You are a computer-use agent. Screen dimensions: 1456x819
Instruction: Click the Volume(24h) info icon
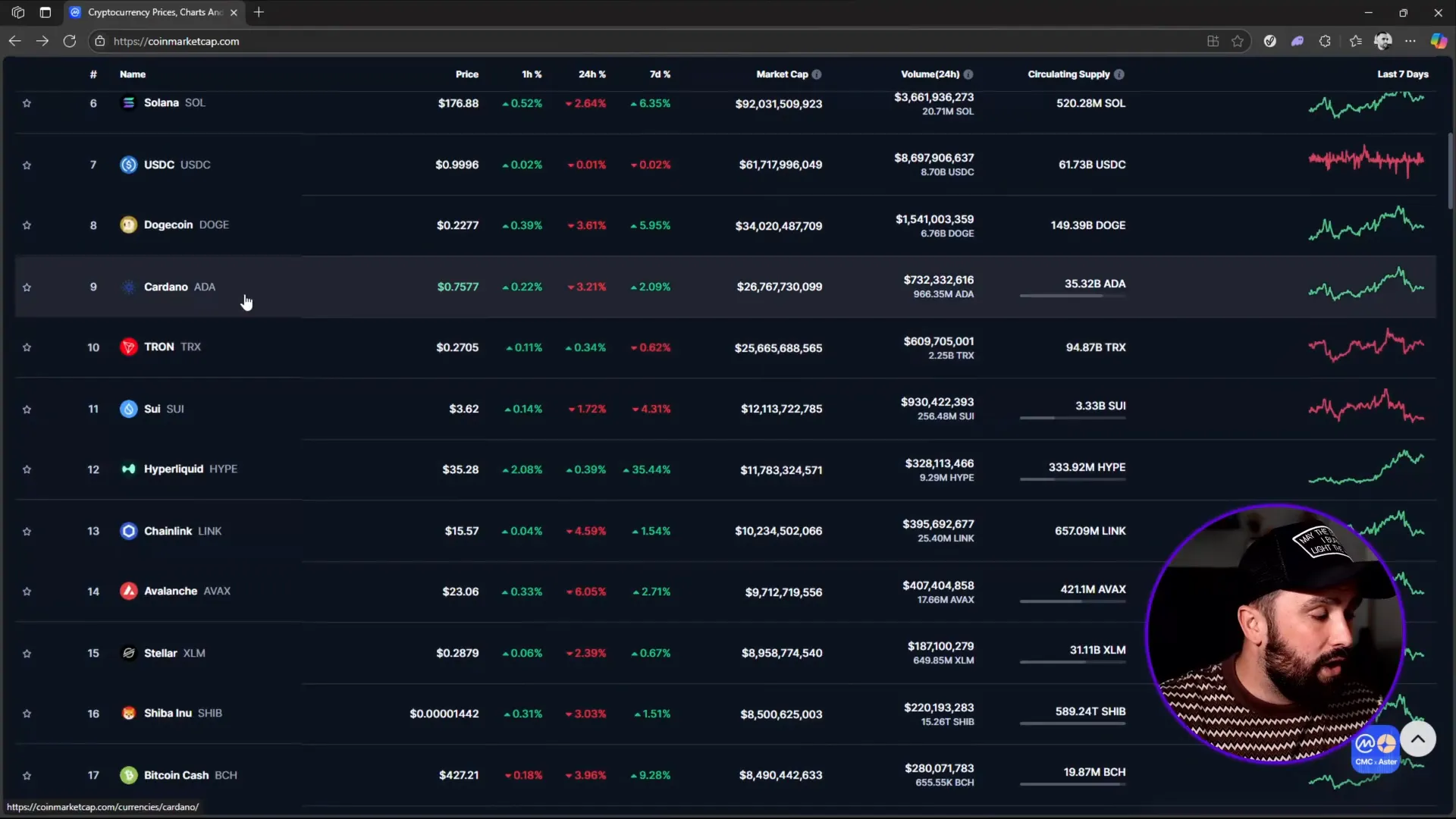pos(968,74)
